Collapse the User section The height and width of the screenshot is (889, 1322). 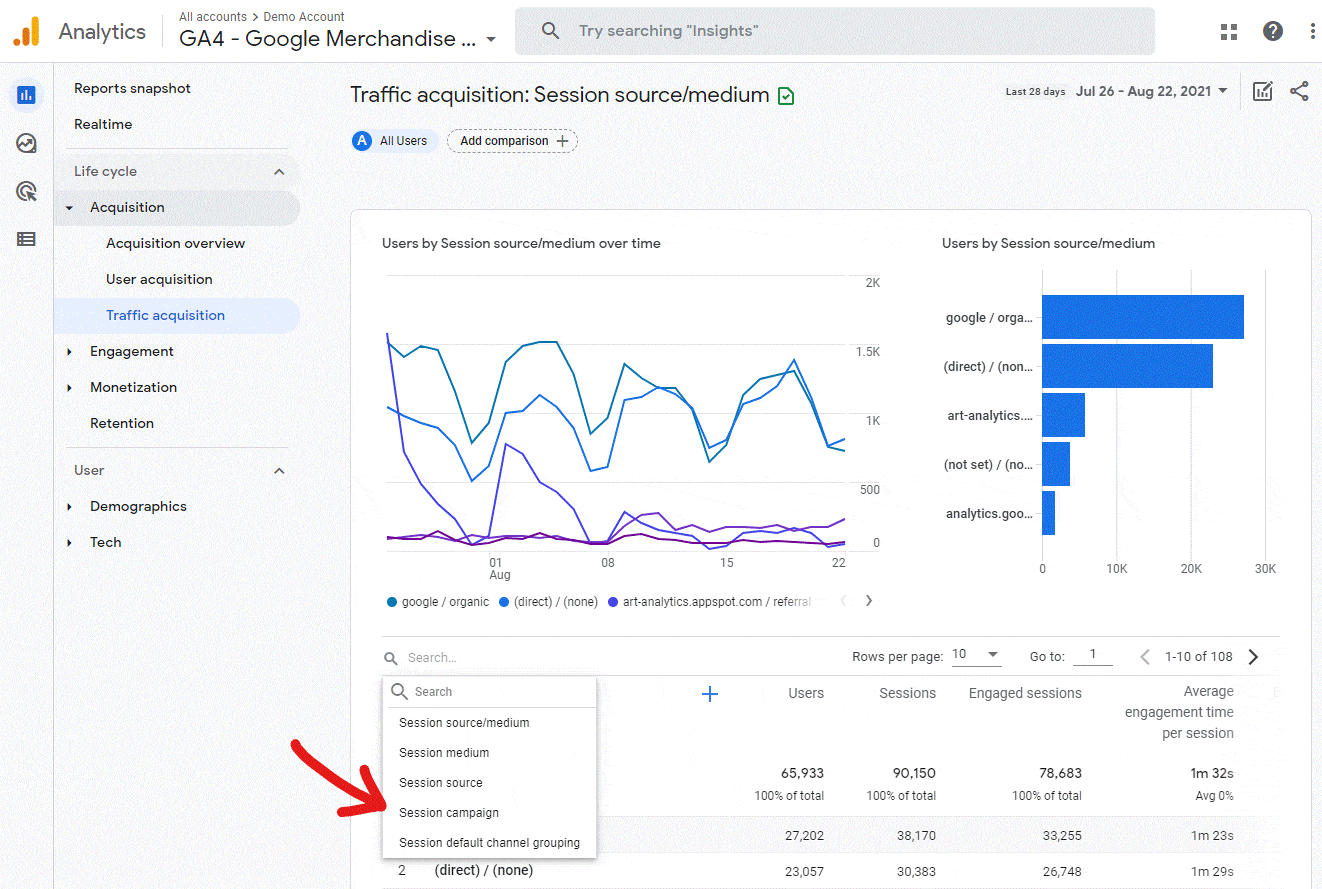pos(279,470)
